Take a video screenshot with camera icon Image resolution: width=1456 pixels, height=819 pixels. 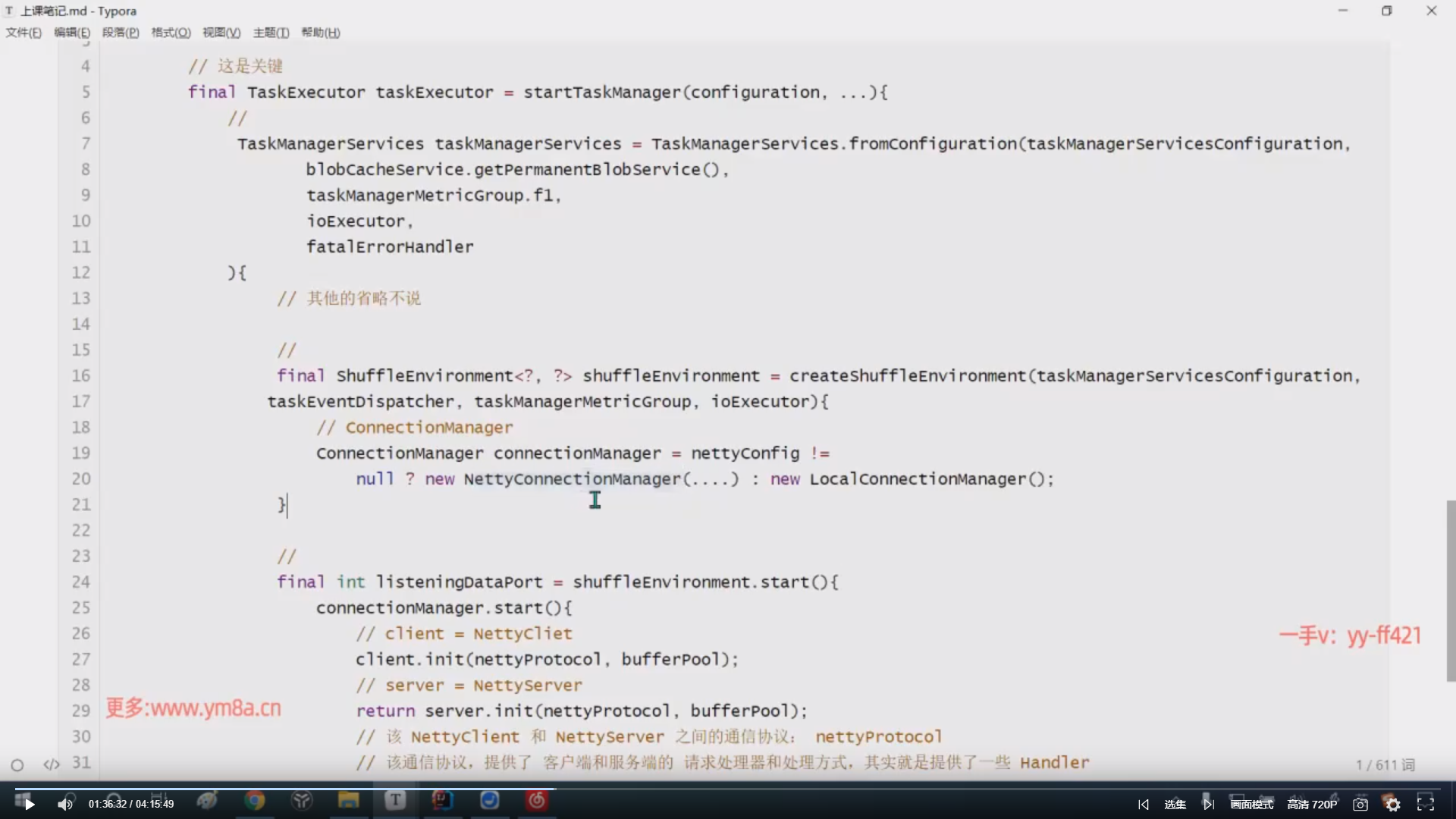(x=1360, y=805)
